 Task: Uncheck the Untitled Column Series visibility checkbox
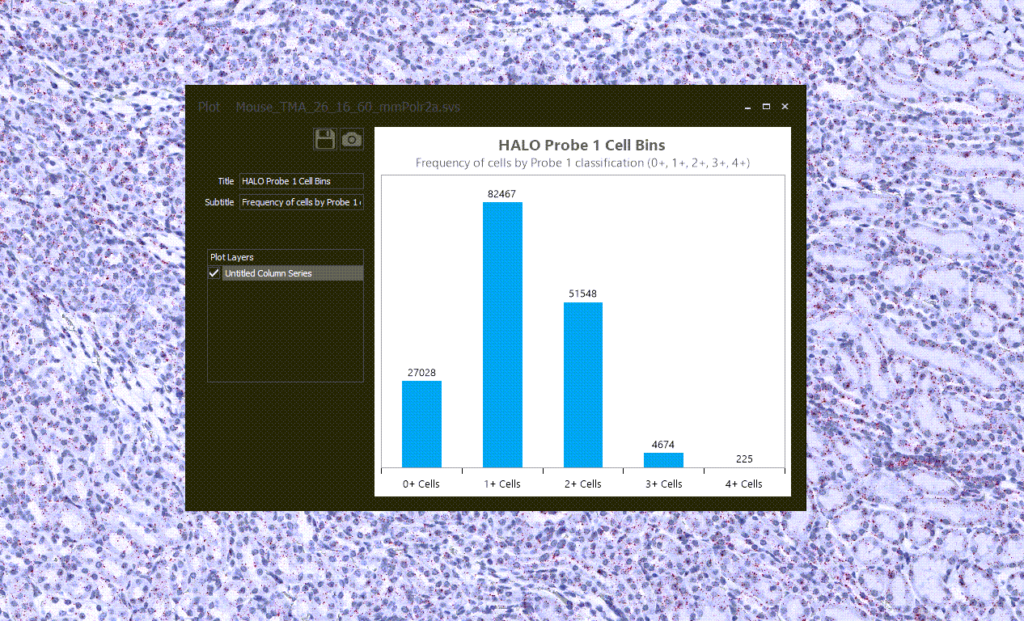(213, 273)
